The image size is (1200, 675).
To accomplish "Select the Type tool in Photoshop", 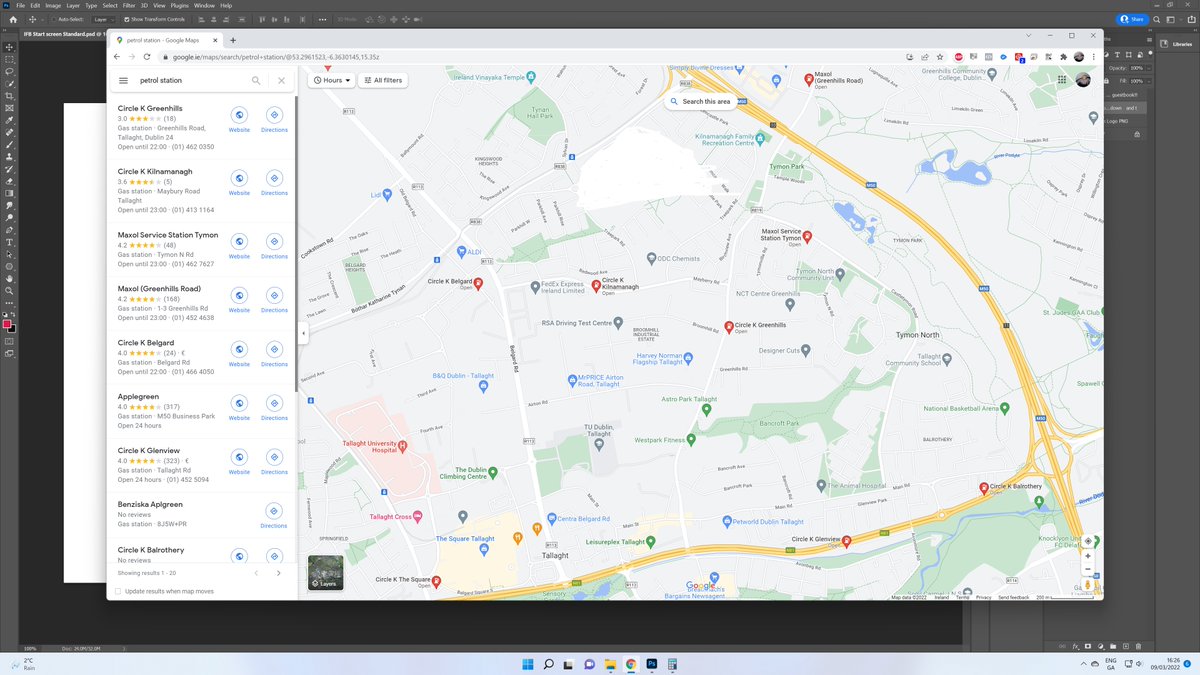I will click(10, 242).
